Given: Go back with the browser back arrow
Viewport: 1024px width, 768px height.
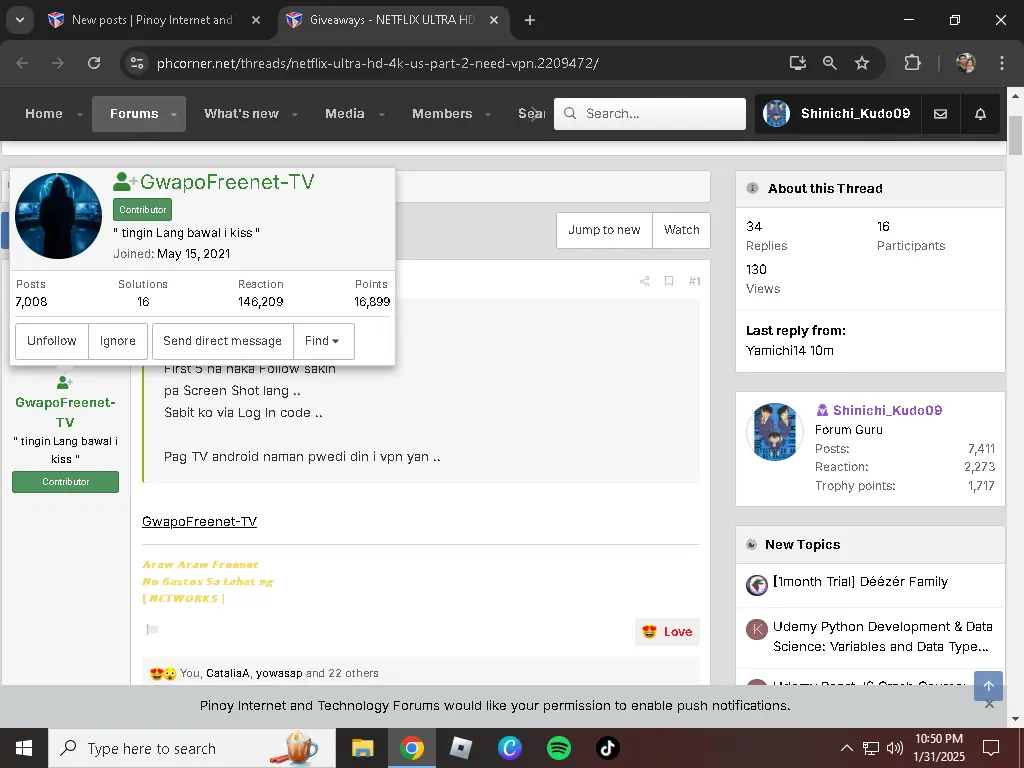Looking at the screenshot, I should [22, 63].
